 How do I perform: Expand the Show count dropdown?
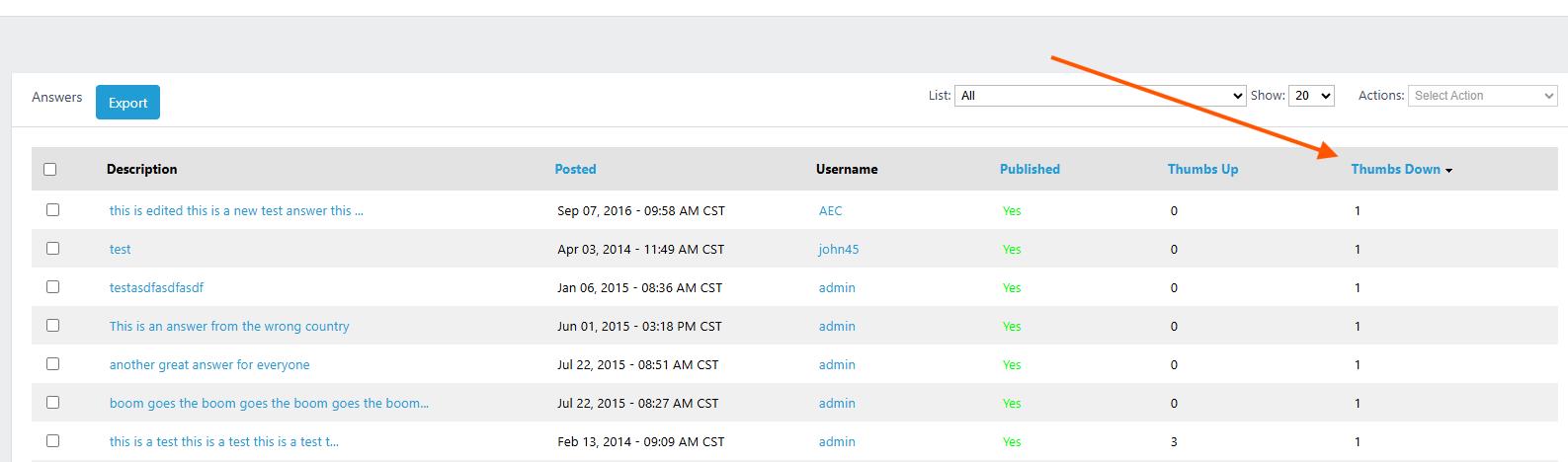click(x=1311, y=96)
